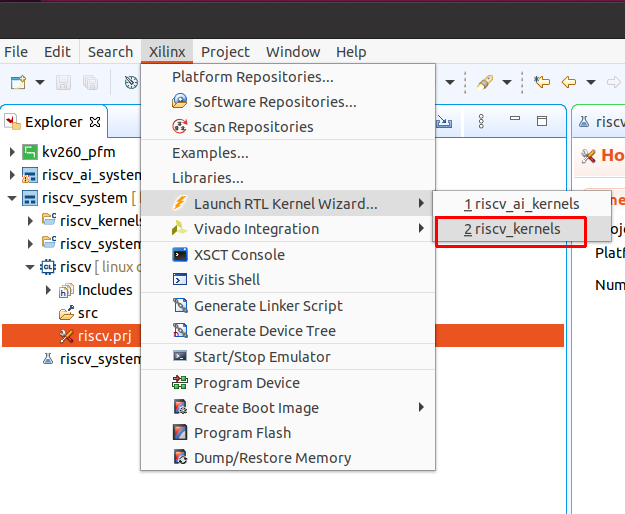Choose Platform Repositories… from the menu

(x=288, y=77)
